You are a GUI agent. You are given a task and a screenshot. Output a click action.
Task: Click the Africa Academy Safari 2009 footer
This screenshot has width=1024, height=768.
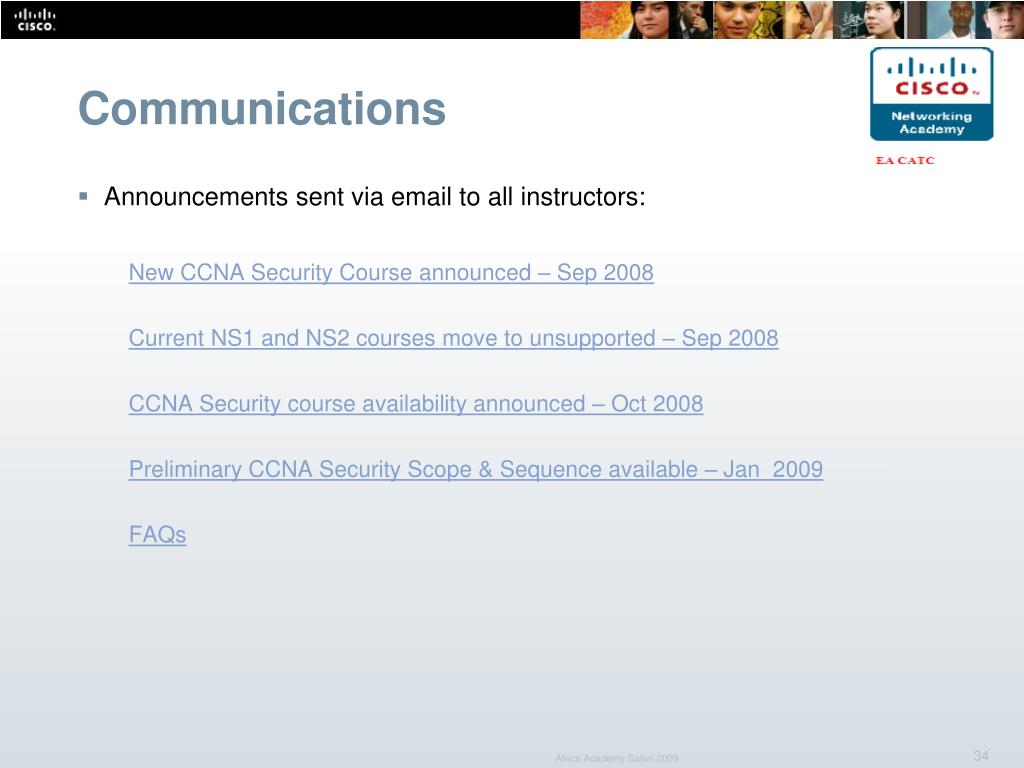pyautogui.click(x=616, y=758)
